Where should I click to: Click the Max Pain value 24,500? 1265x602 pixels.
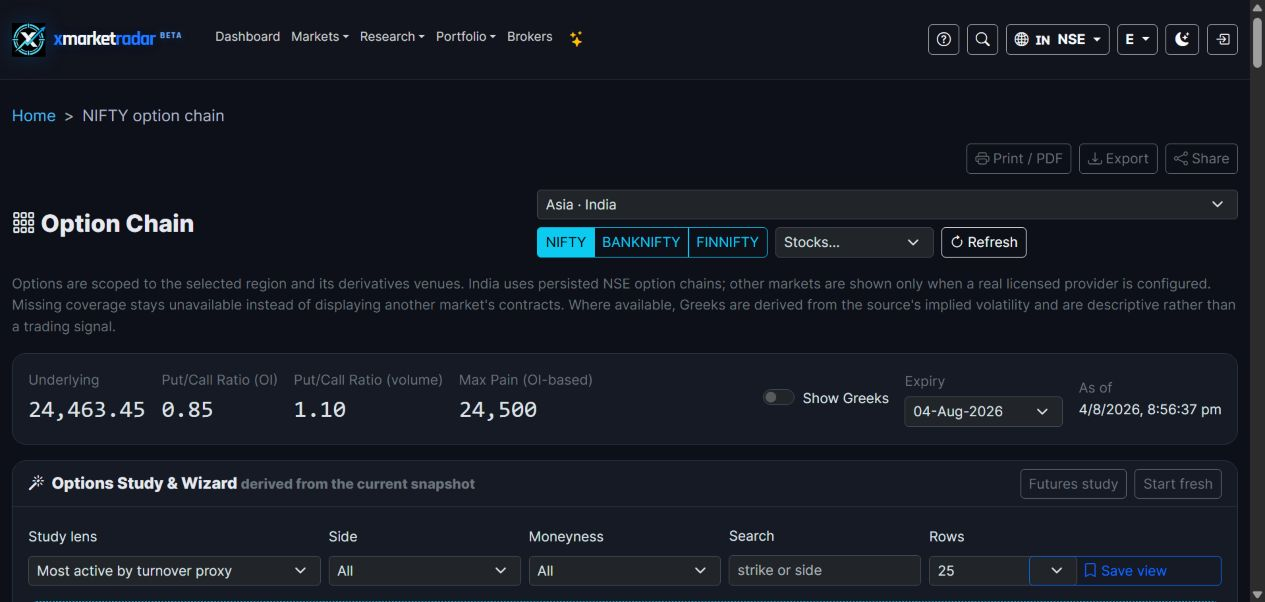coord(498,409)
